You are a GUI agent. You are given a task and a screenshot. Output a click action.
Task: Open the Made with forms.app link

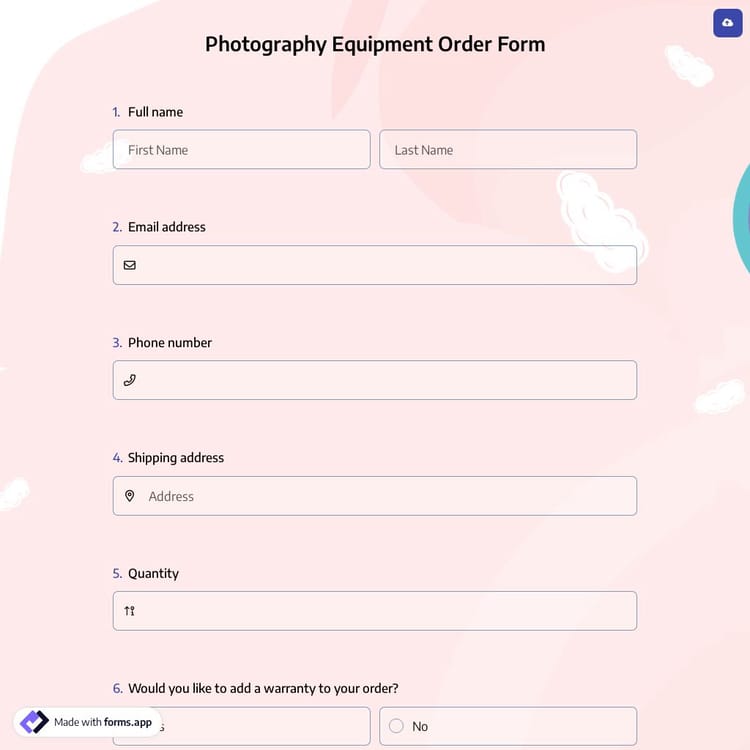(x=103, y=722)
